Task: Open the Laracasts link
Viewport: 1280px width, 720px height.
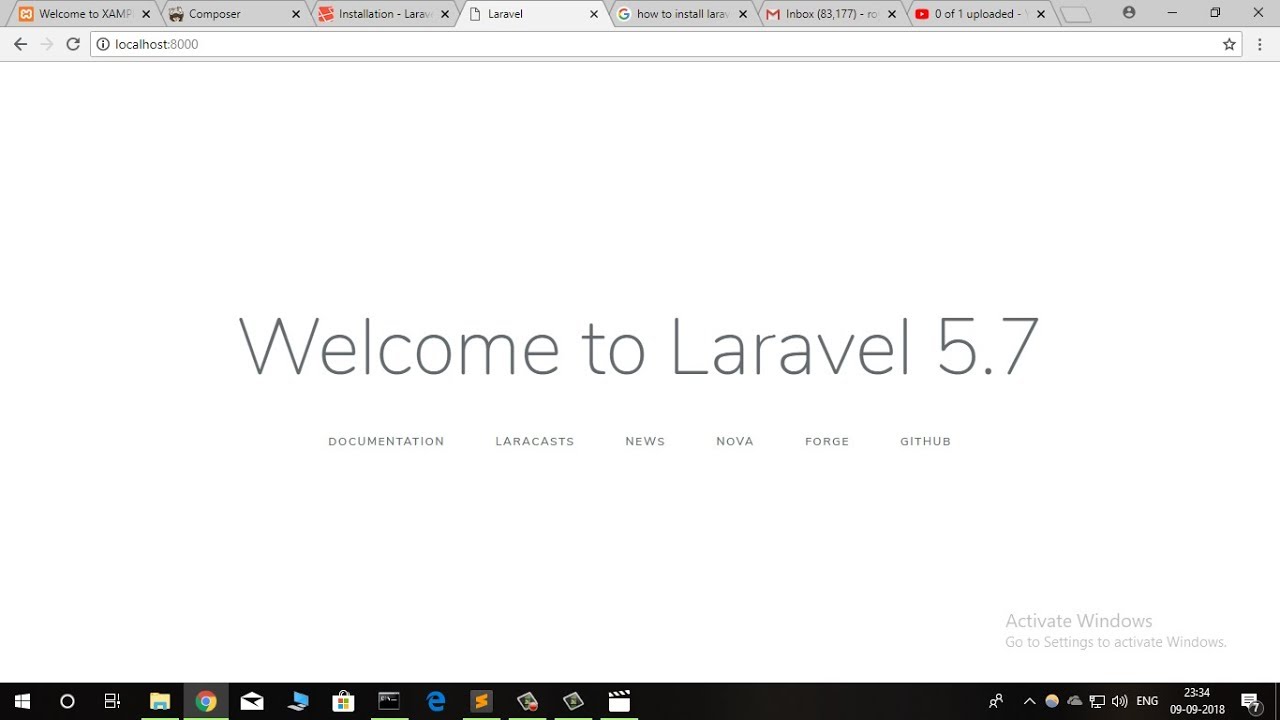Action: point(535,441)
